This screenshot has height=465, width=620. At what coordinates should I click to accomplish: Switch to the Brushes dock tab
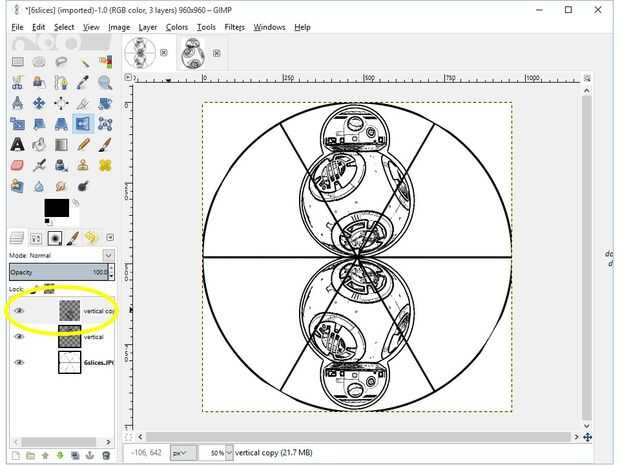tap(55, 238)
